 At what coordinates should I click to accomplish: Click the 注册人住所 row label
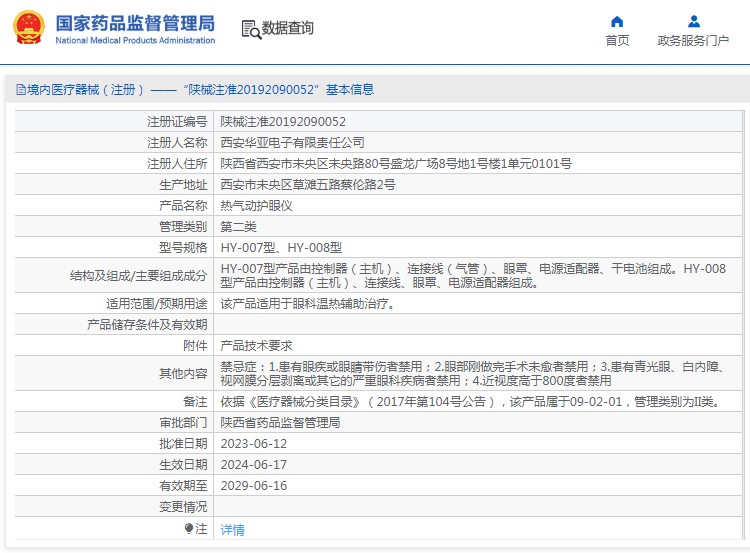177,164
